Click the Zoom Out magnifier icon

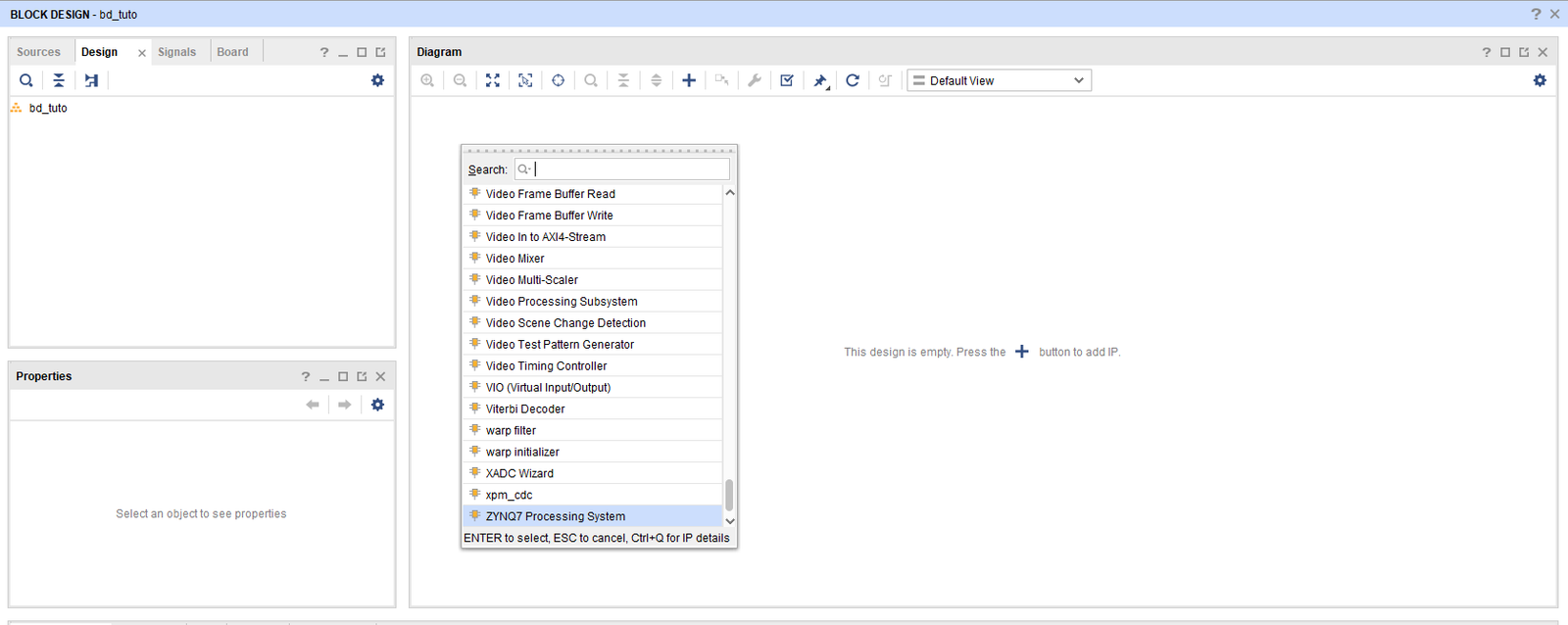[x=460, y=80]
